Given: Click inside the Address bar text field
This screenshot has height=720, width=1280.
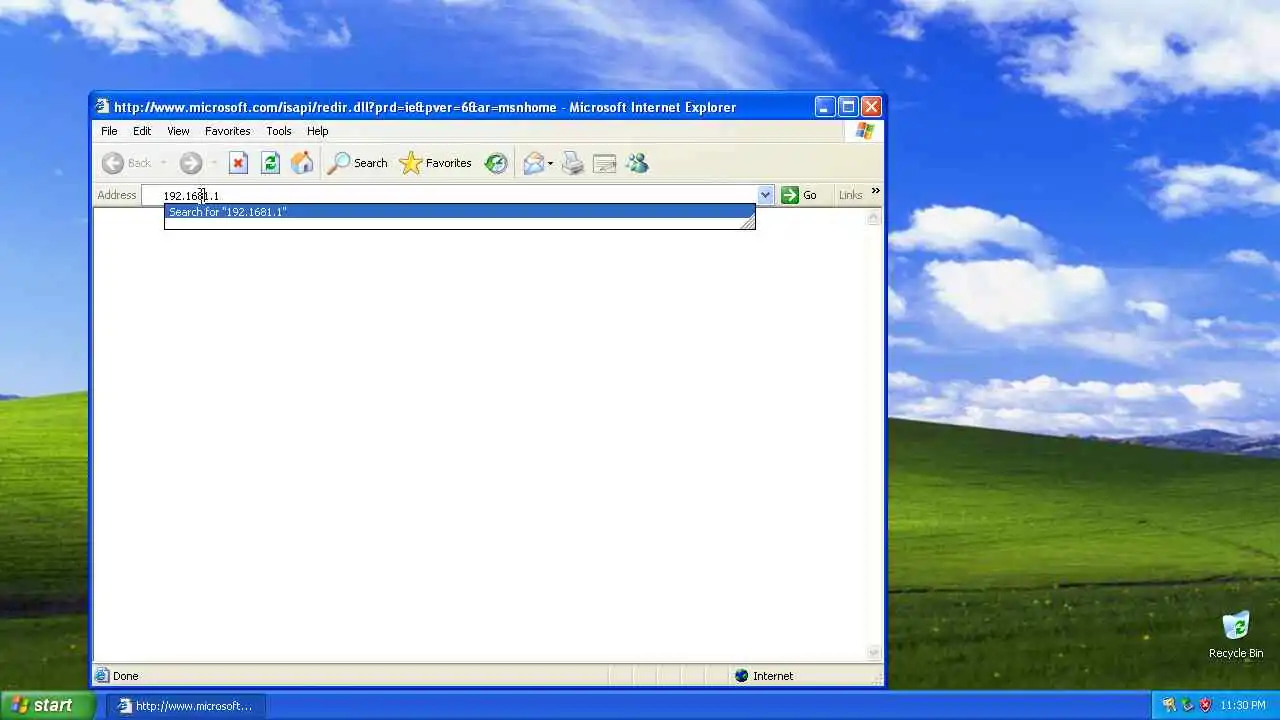Looking at the screenshot, I should click(x=450, y=195).
